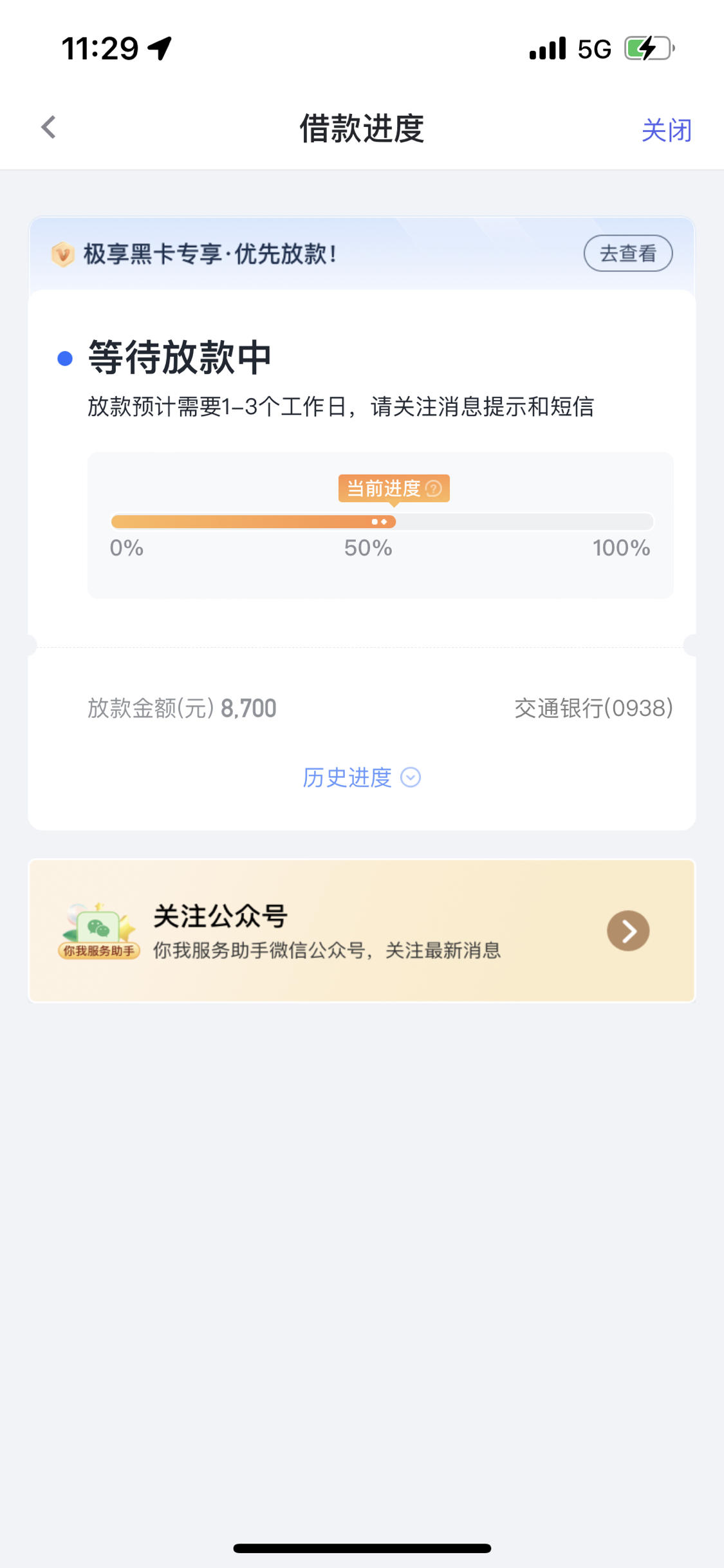Tap the back arrow icon

pyautogui.click(x=48, y=127)
